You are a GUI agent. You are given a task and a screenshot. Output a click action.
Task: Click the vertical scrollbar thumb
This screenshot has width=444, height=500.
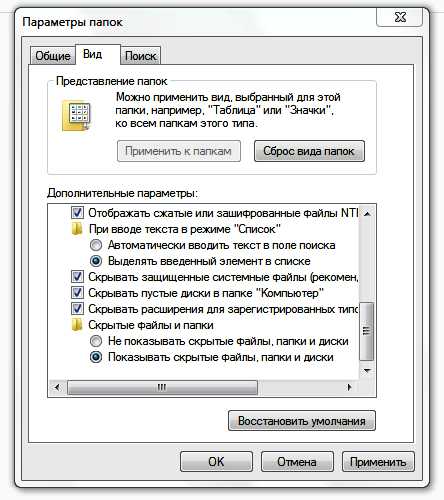367,331
